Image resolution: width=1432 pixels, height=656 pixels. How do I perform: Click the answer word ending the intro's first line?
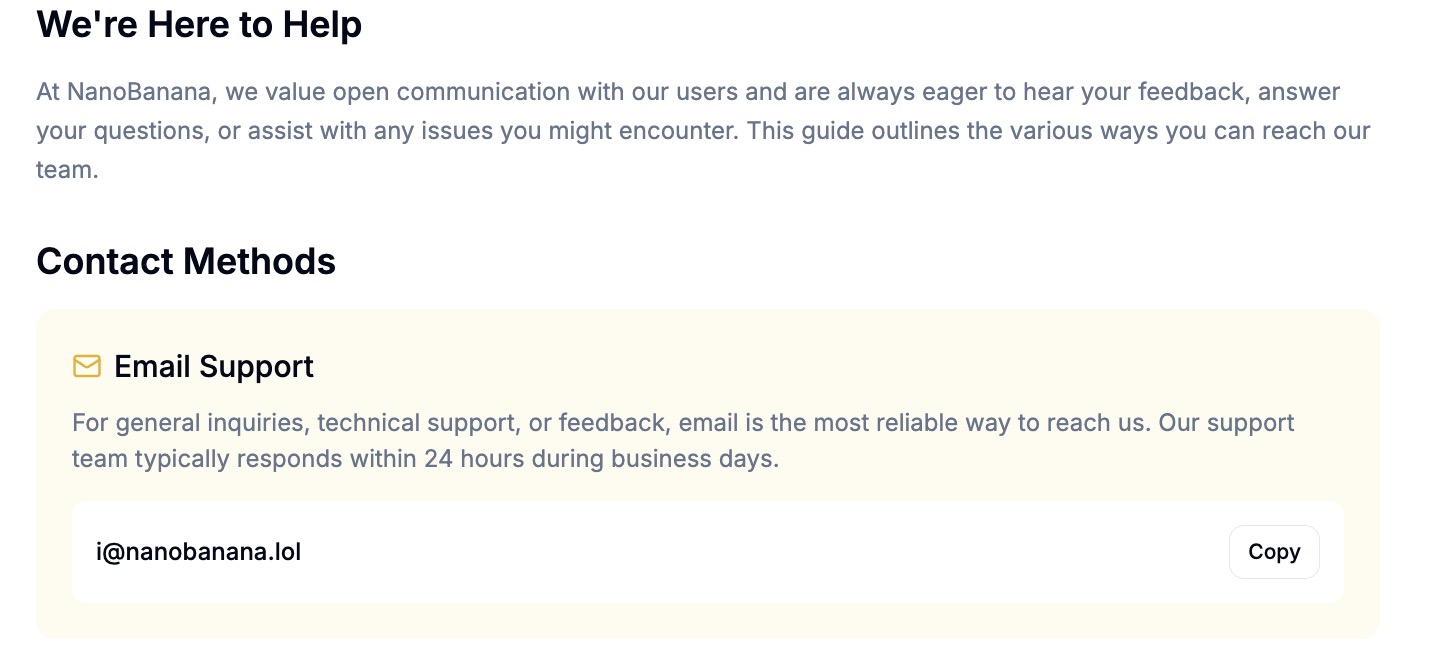pos(1299,93)
